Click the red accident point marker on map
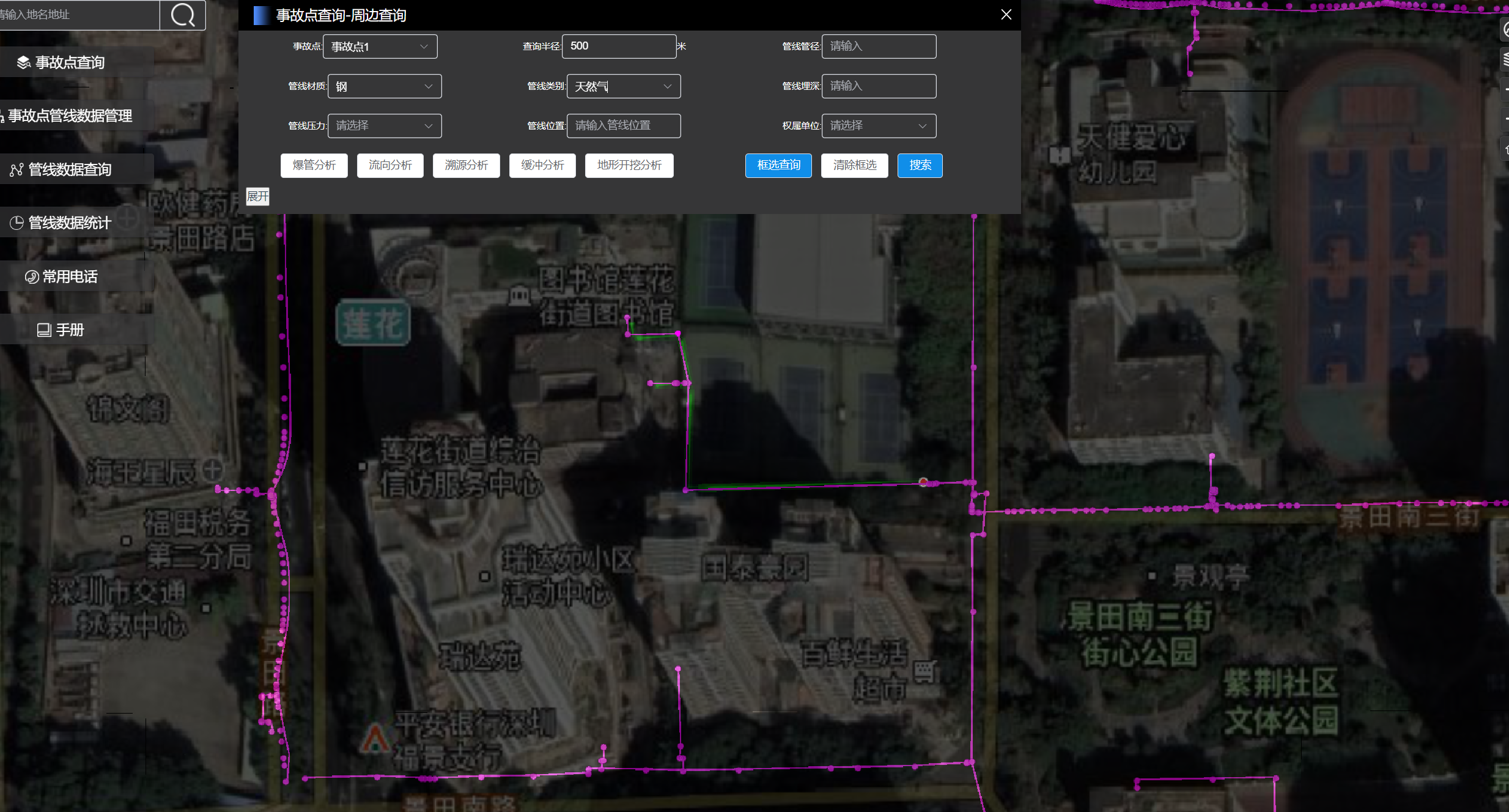This screenshot has height=812, width=1509. [923, 482]
